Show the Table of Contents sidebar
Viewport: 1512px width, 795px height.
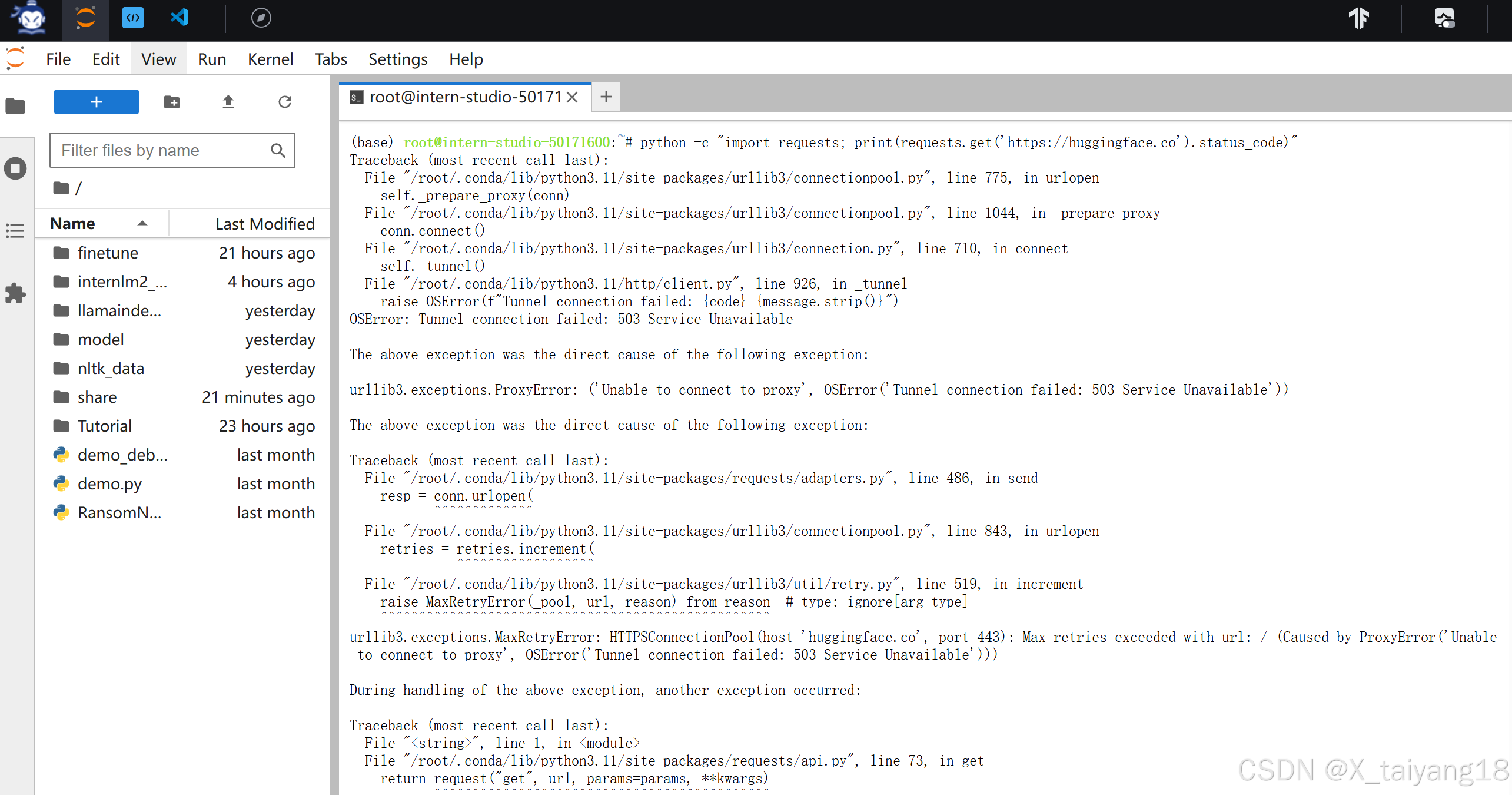pyautogui.click(x=15, y=230)
